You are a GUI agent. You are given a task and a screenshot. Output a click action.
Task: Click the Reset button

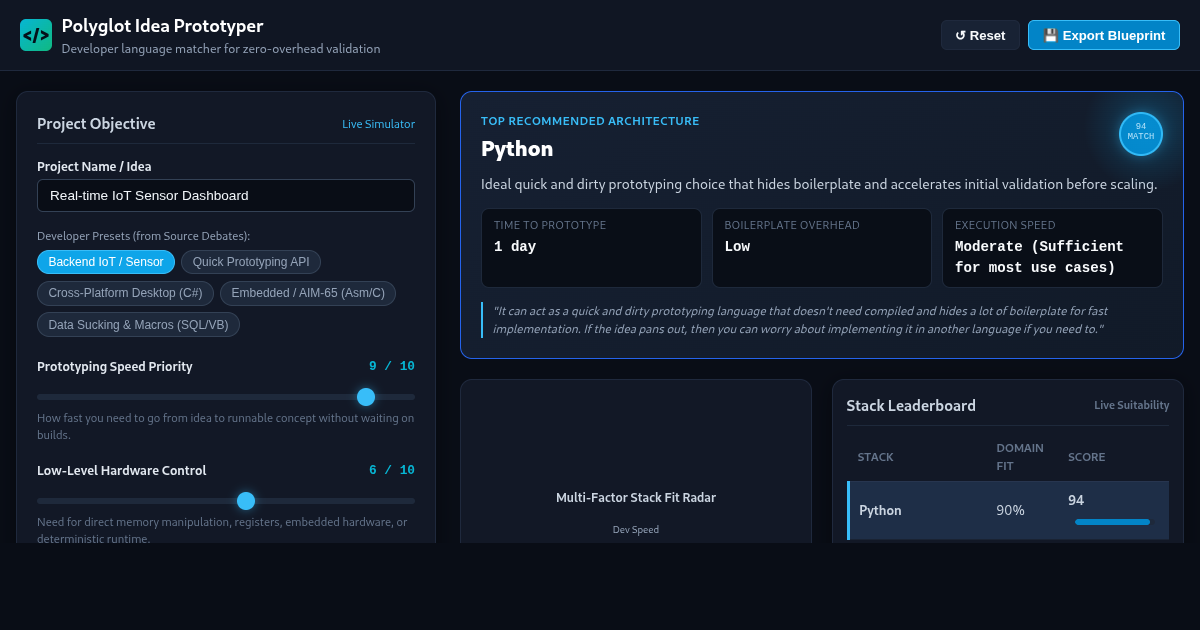pos(980,35)
